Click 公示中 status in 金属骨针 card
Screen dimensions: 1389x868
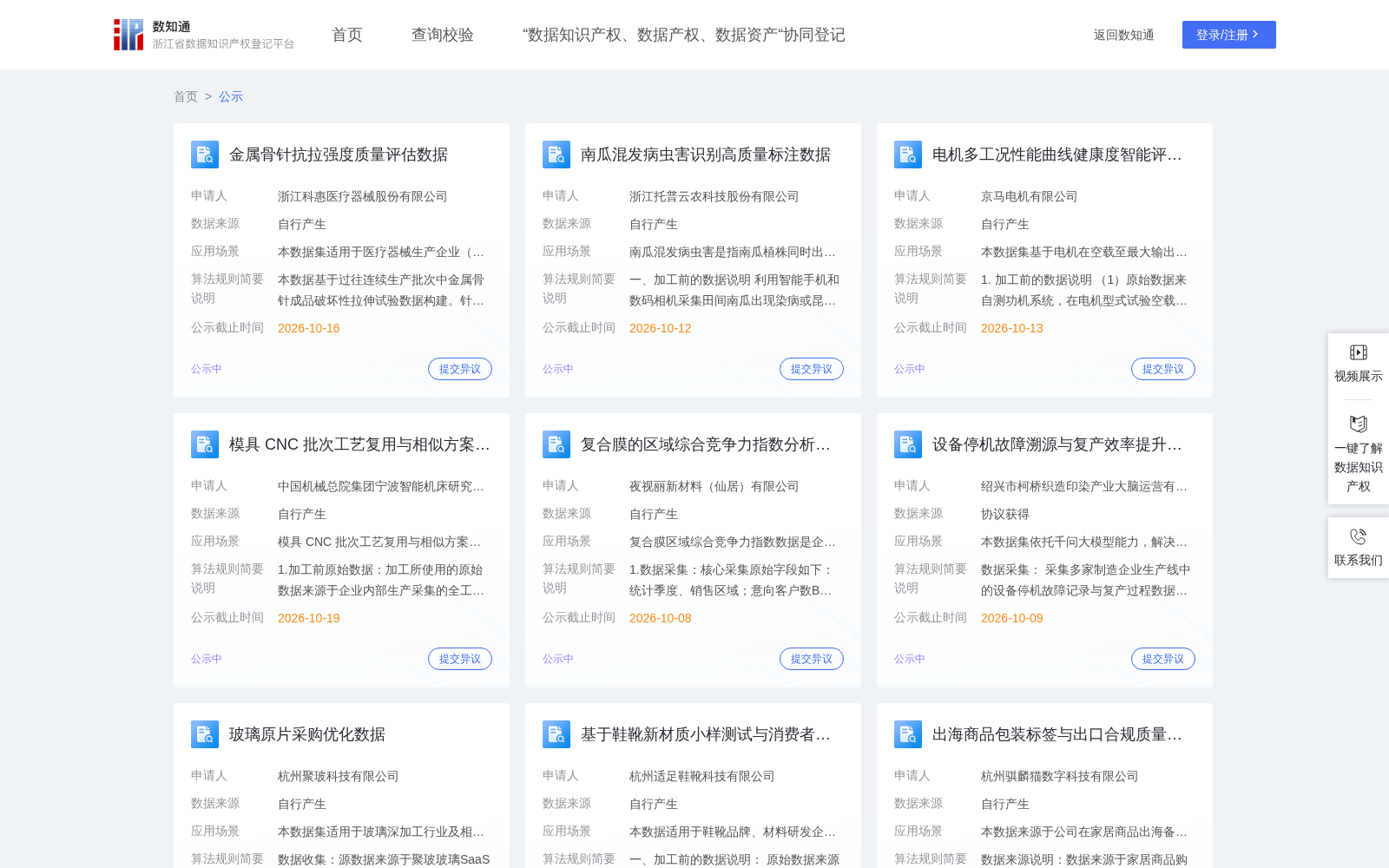click(207, 369)
